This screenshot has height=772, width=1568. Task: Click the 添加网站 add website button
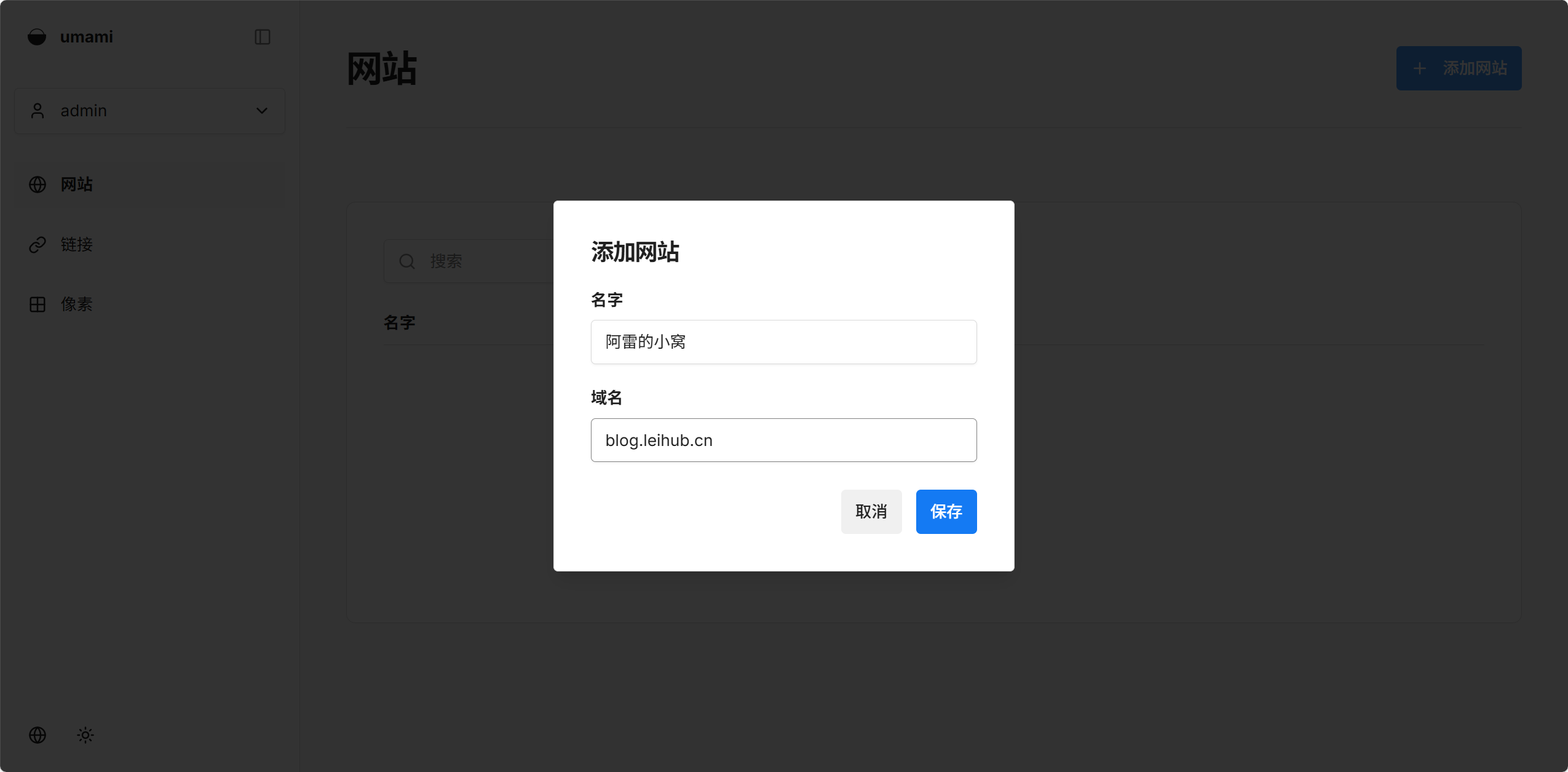1459,68
